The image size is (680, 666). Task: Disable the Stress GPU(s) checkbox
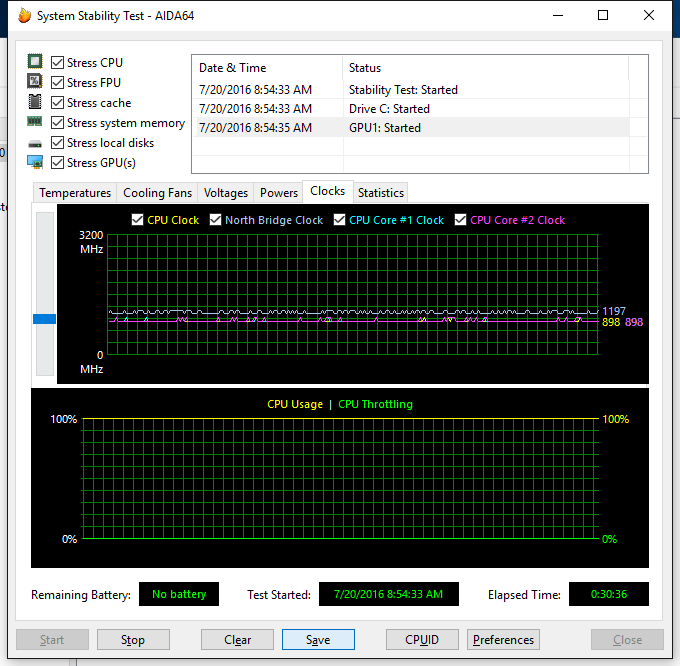click(57, 163)
